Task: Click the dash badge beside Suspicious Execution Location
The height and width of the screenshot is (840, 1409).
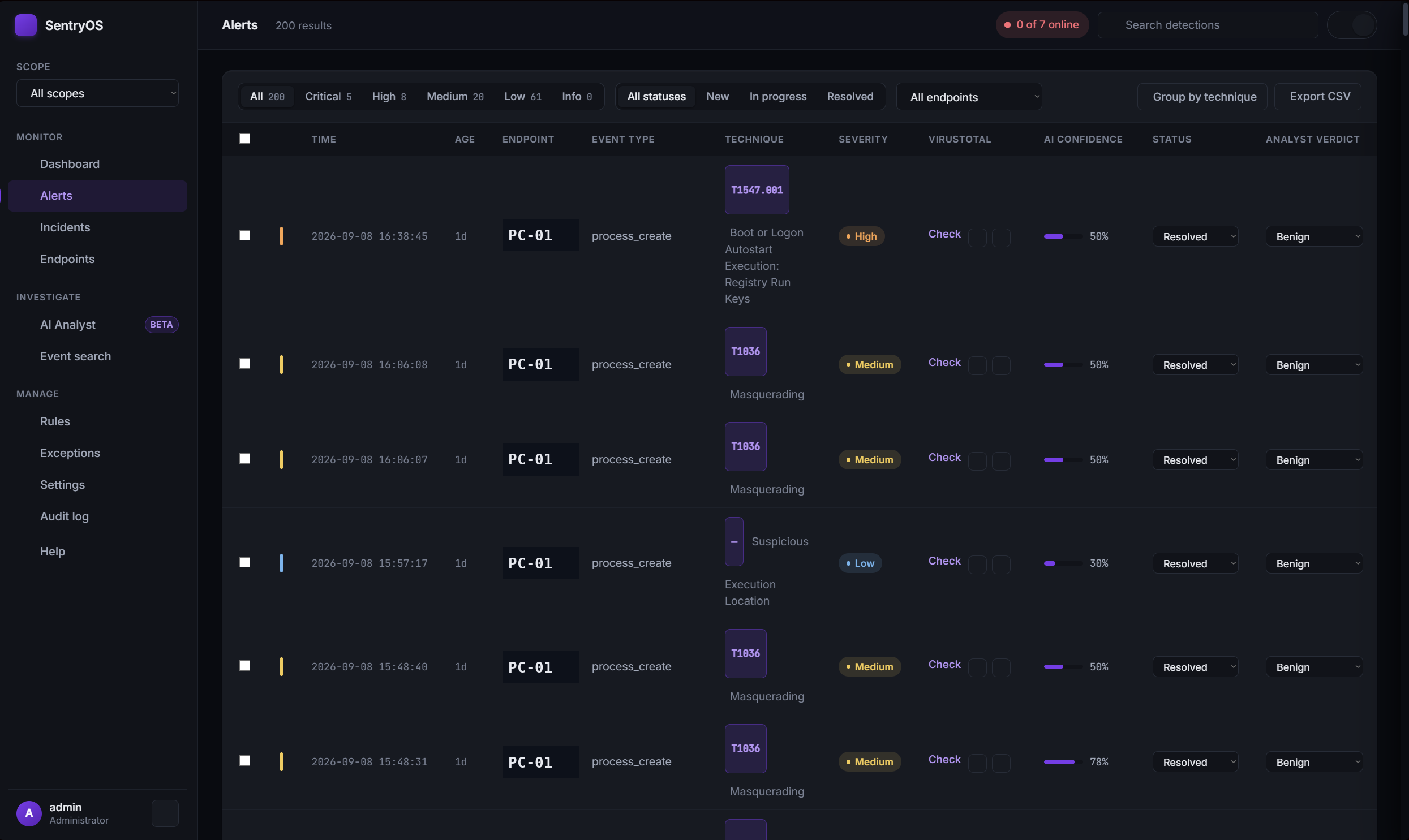Action: 734,541
